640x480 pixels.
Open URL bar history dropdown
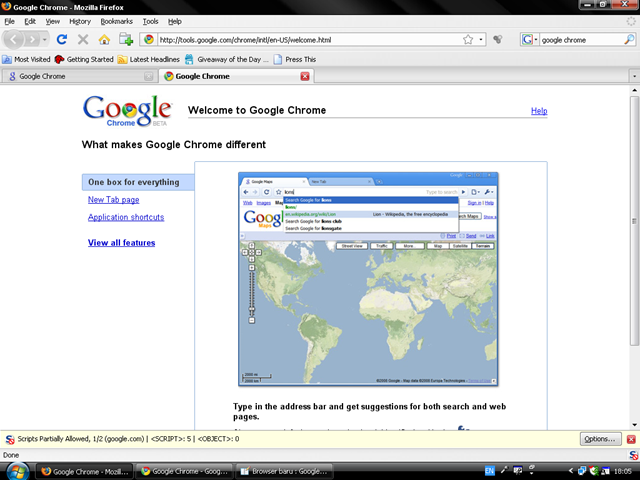pyautogui.click(x=481, y=40)
